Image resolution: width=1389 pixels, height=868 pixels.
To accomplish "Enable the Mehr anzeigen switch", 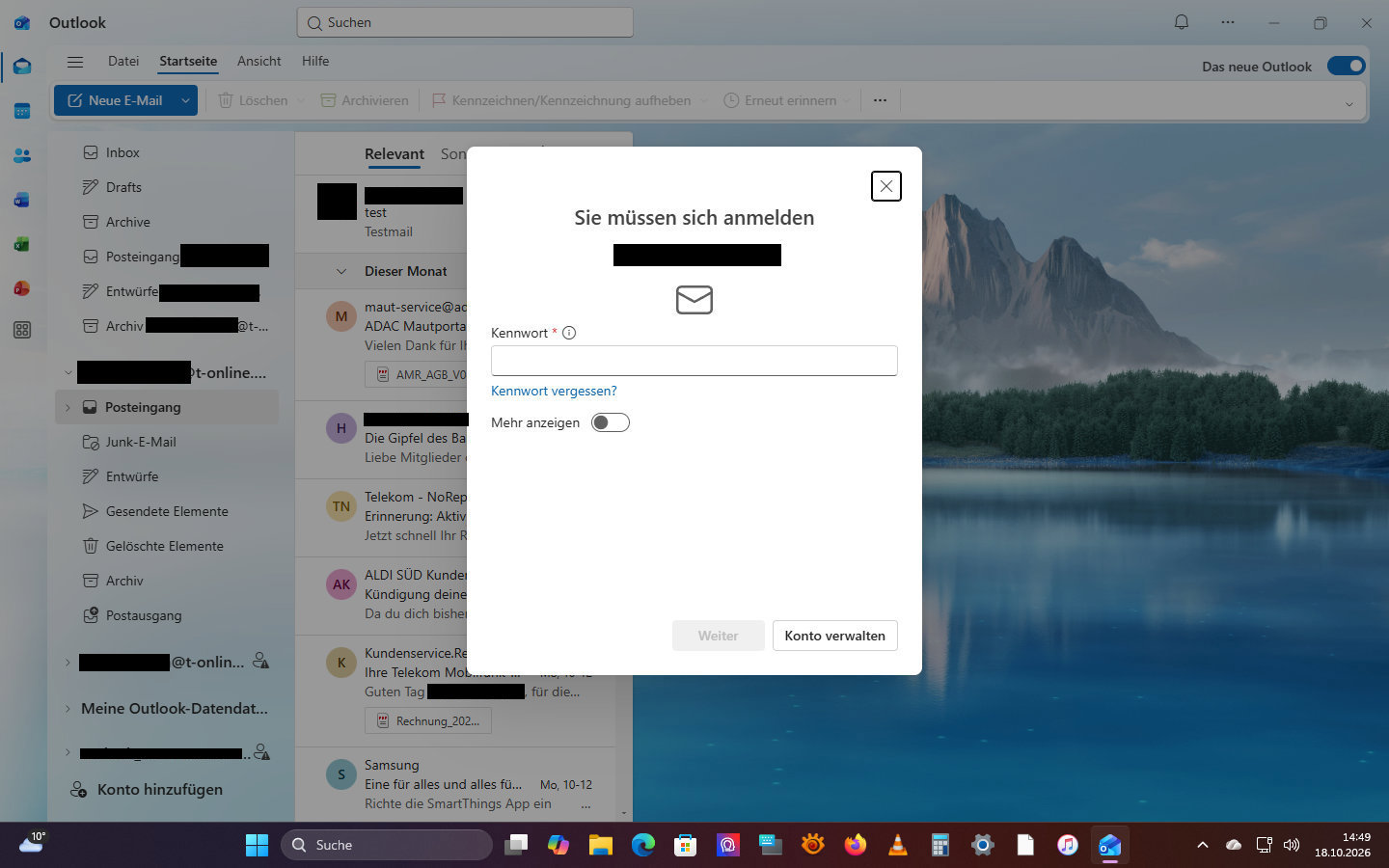I will tap(611, 422).
